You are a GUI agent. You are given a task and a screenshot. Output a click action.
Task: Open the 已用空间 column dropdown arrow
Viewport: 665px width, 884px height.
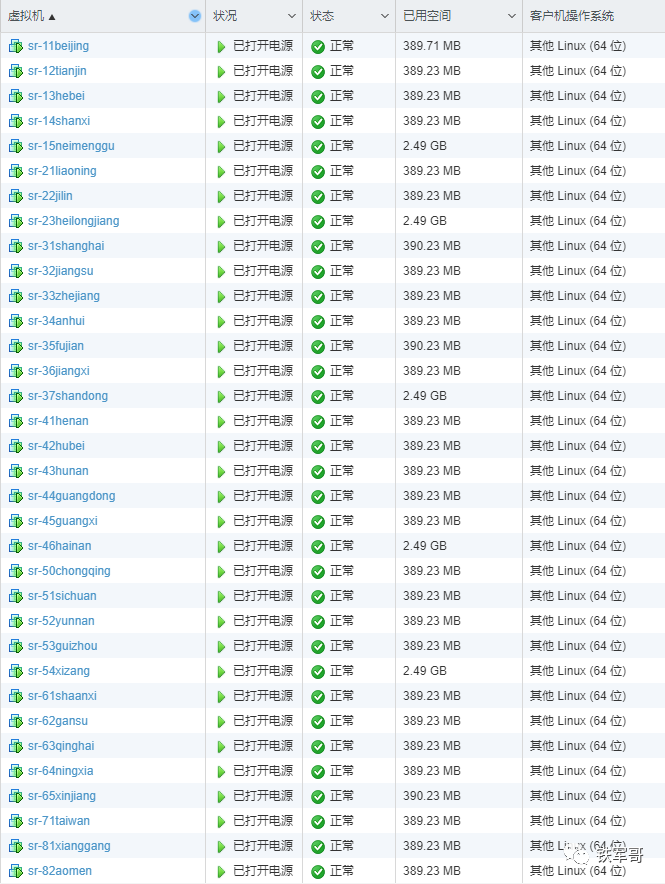511,16
